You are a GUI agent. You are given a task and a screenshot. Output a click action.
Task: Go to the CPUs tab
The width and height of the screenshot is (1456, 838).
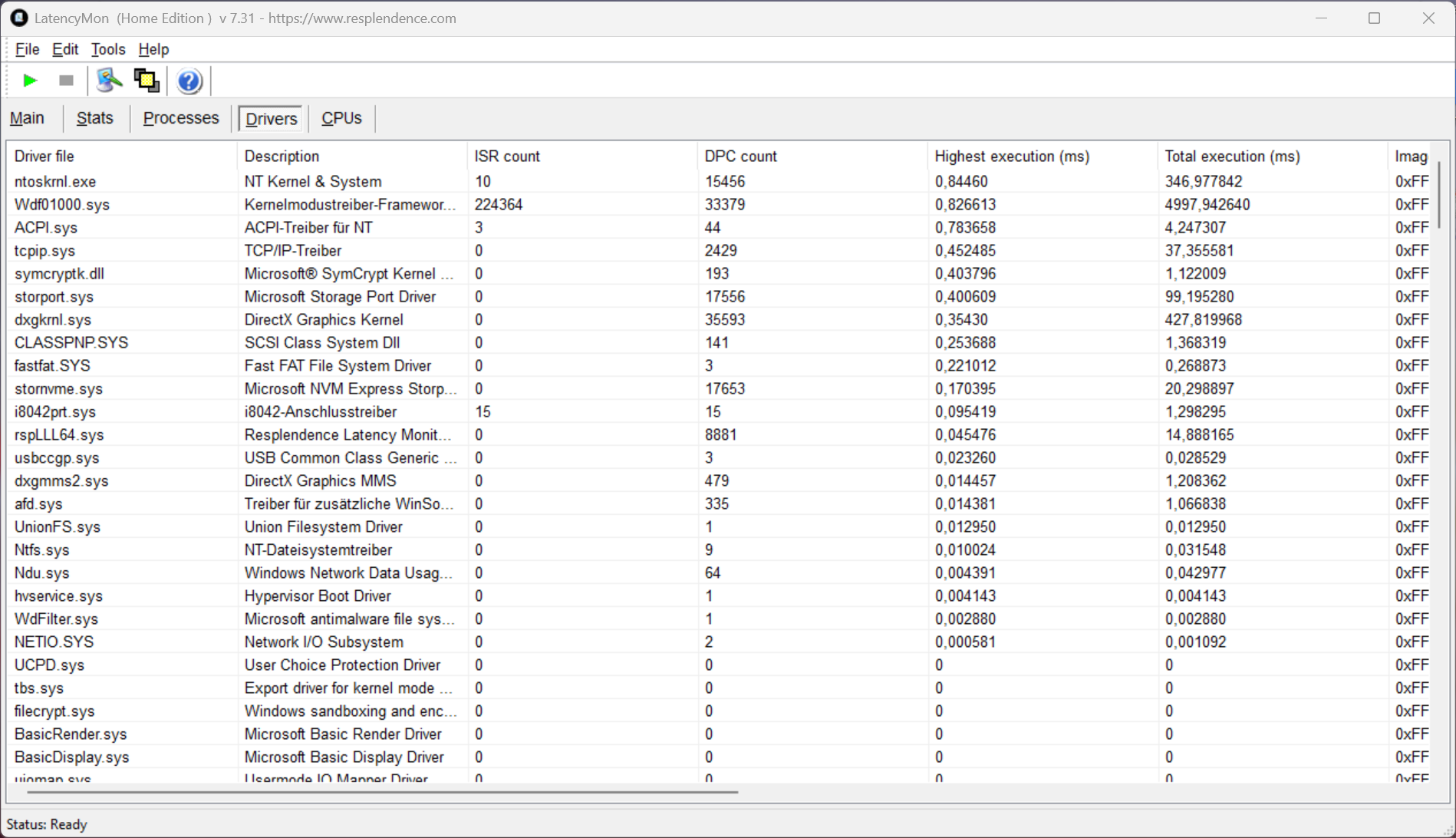[x=341, y=118]
